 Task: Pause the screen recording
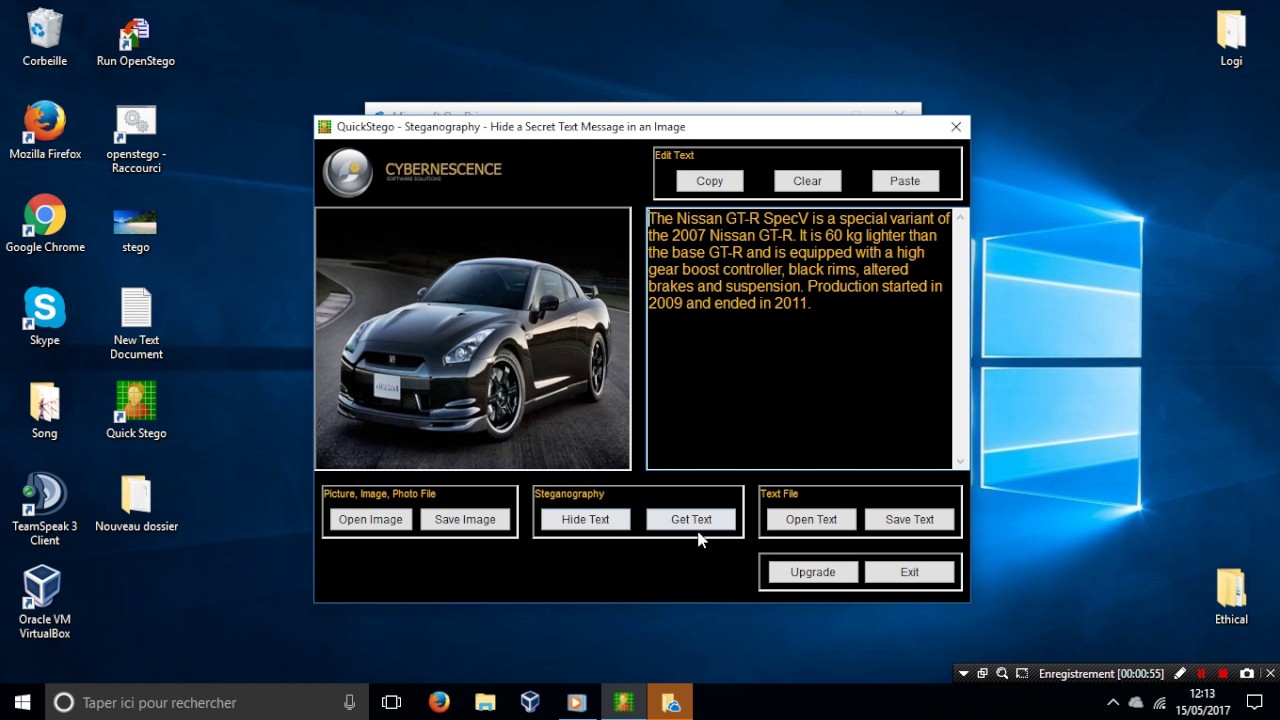[x=1201, y=674]
